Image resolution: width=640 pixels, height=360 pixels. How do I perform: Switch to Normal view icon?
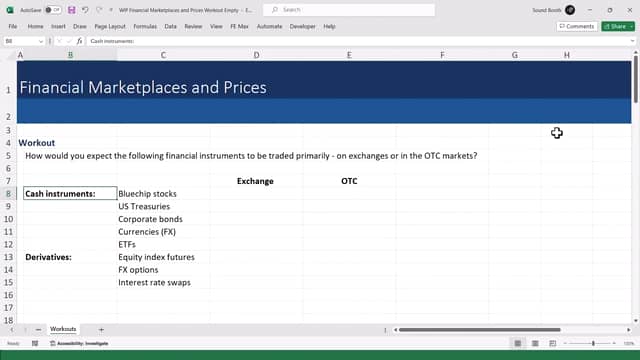pos(518,344)
